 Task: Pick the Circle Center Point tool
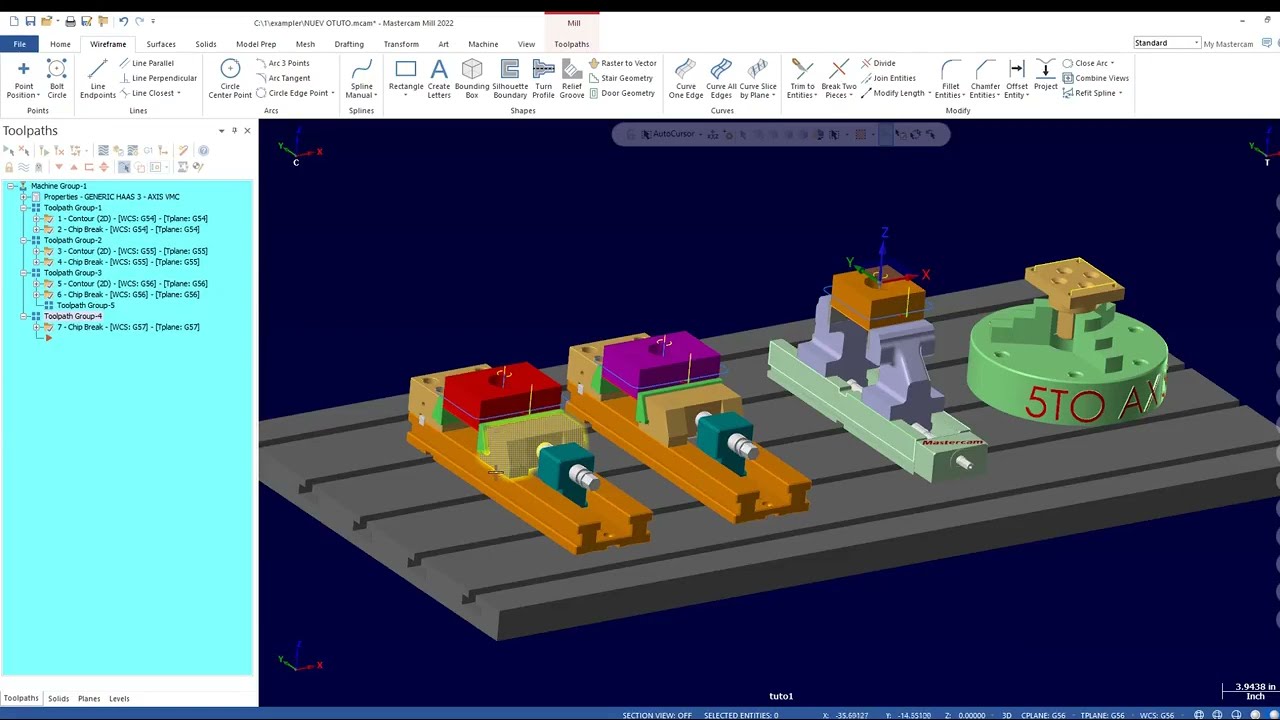click(230, 78)
